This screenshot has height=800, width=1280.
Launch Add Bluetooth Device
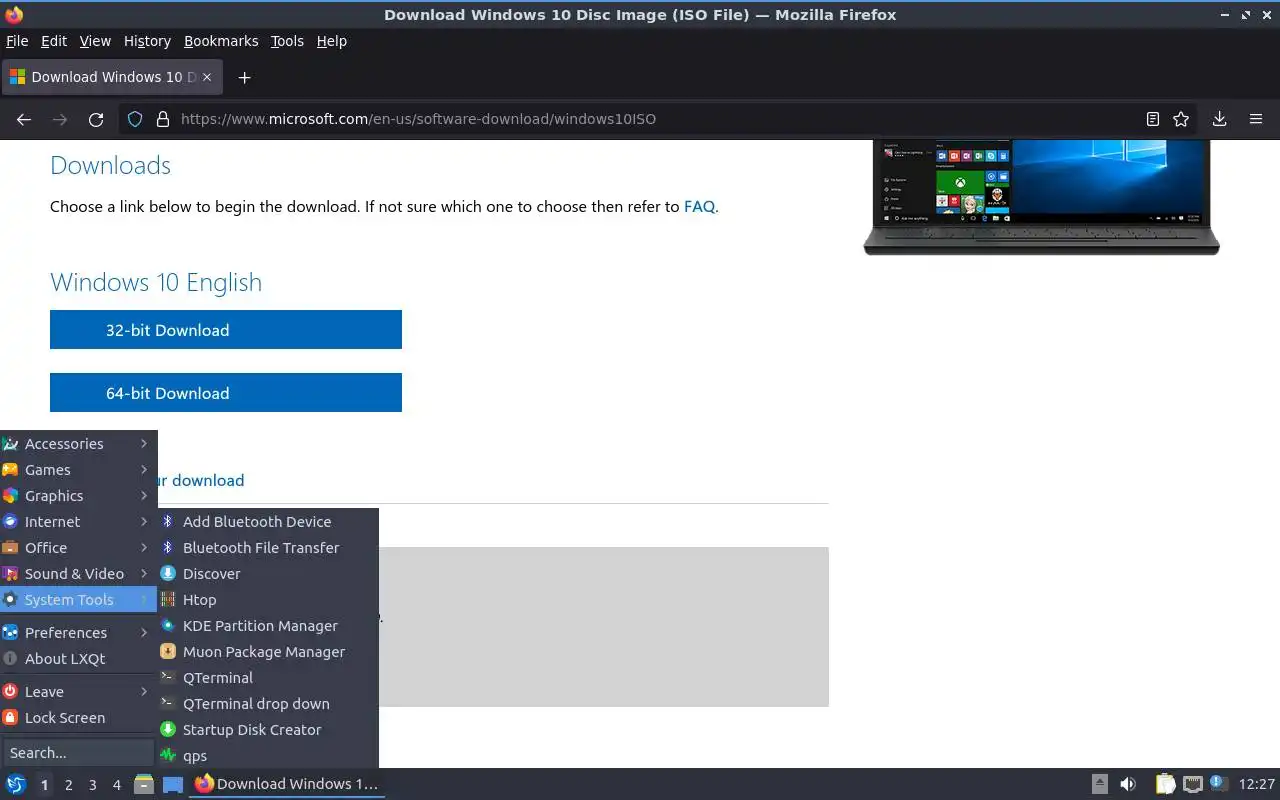click(x=268, y=521)
